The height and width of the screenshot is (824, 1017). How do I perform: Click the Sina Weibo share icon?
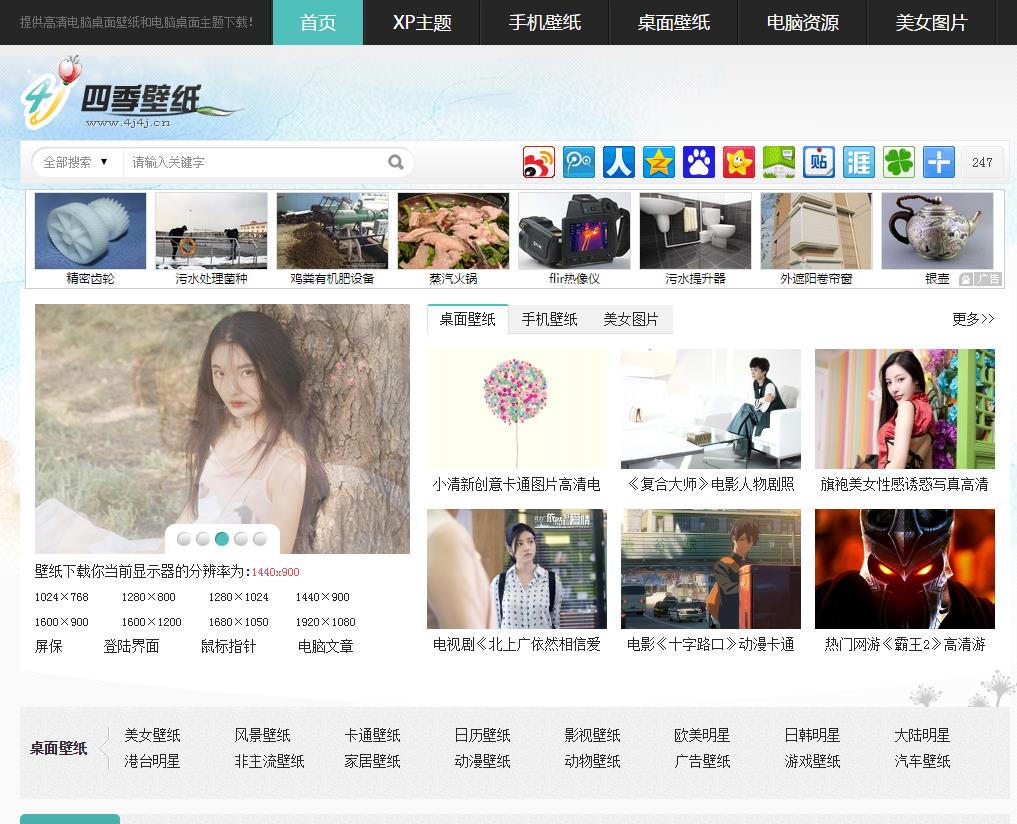(x=539, y=162)
